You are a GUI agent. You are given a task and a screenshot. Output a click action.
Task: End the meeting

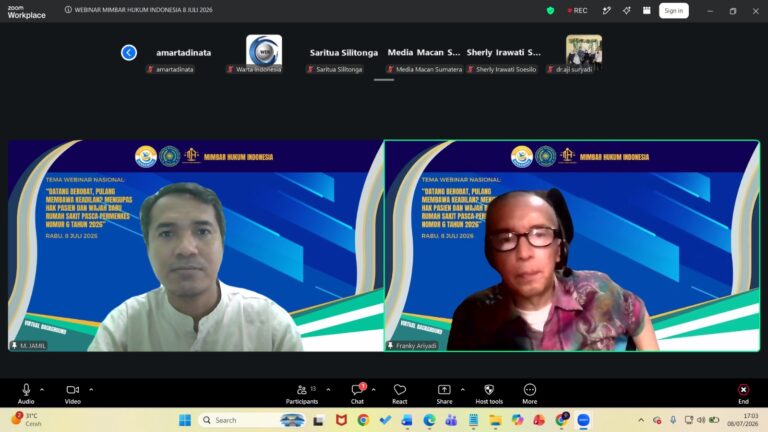(x=744, y=394)
